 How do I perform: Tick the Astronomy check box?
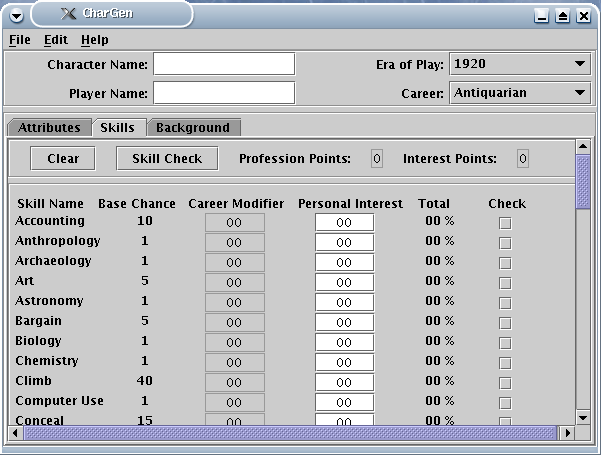click(x=505, y=303)
